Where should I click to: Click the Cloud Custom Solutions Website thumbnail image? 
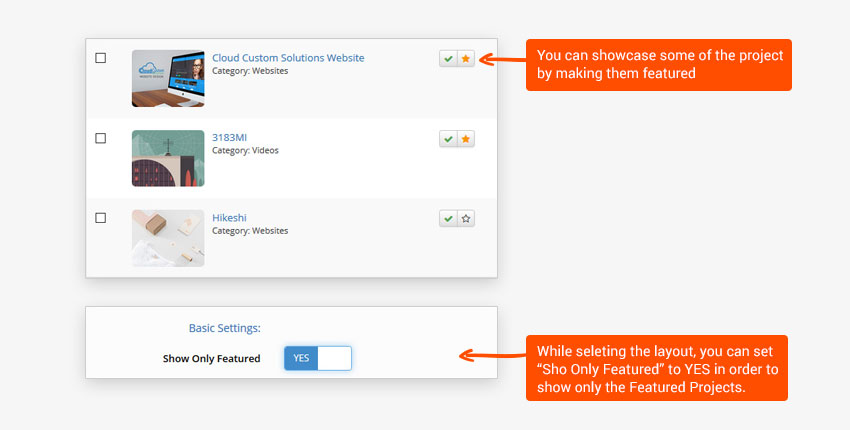[x=168, y=78]
